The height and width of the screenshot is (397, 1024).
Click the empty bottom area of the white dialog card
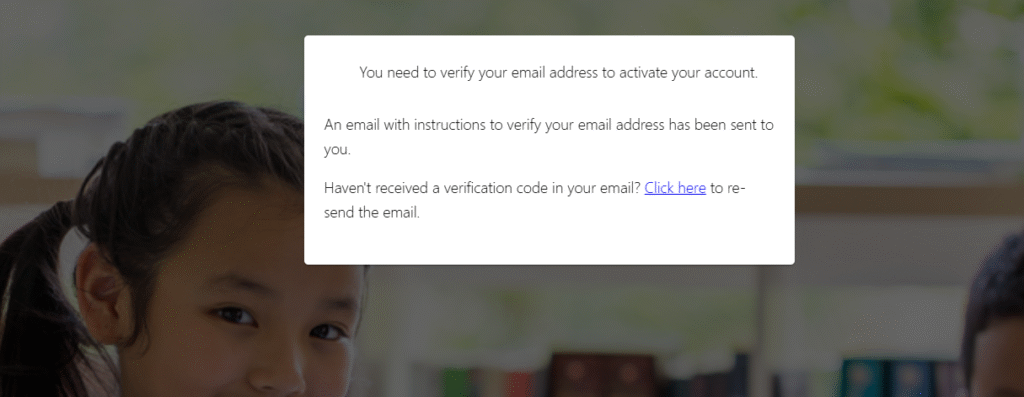click(x=549, y=245)
